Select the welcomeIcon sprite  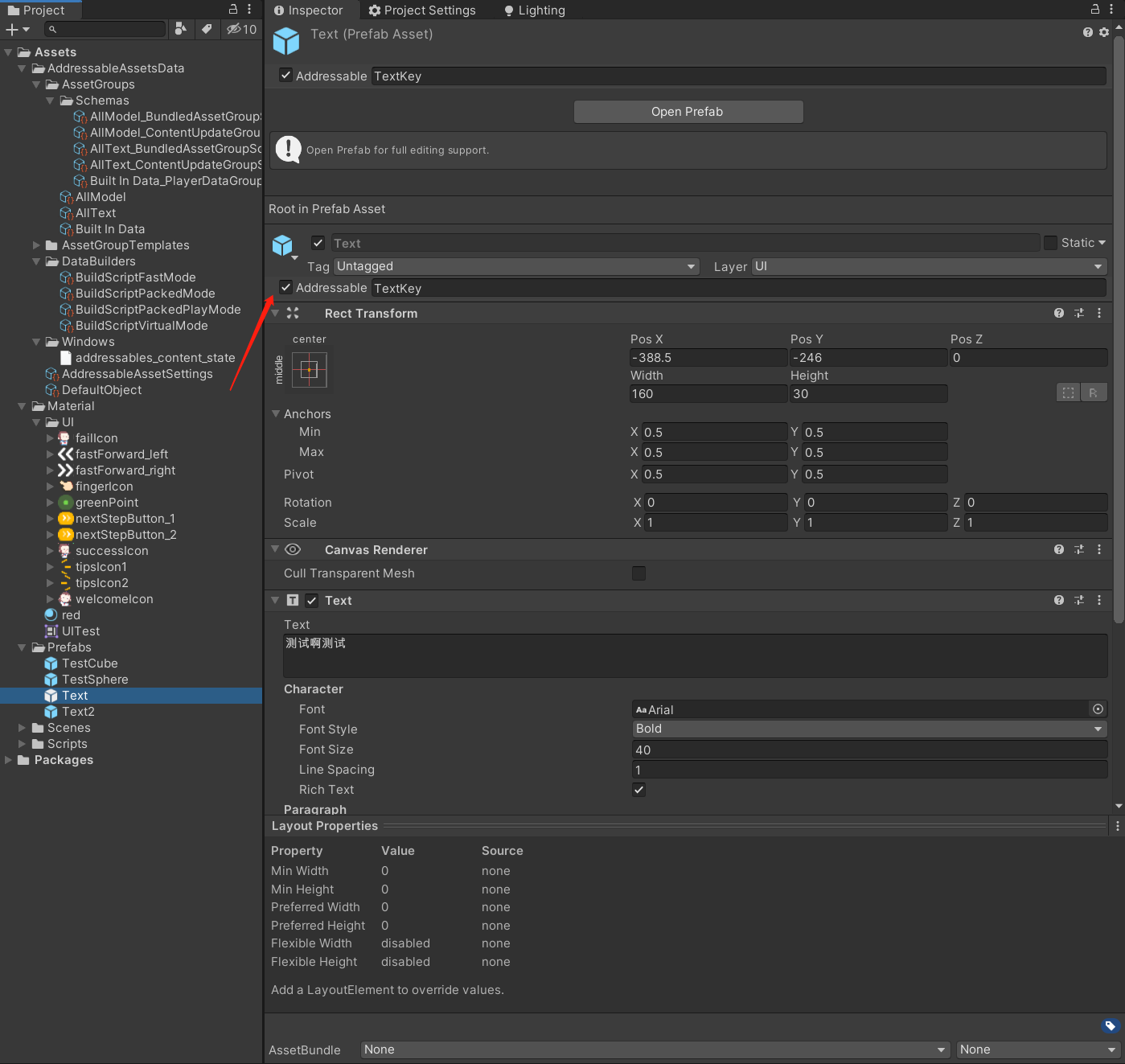click(113, 599)
